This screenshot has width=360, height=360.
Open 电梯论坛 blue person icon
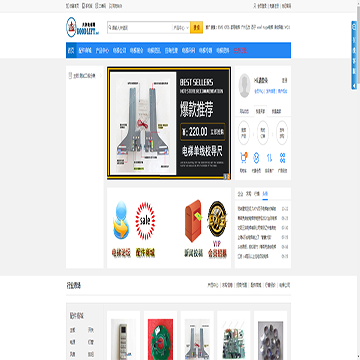(120, 220)
